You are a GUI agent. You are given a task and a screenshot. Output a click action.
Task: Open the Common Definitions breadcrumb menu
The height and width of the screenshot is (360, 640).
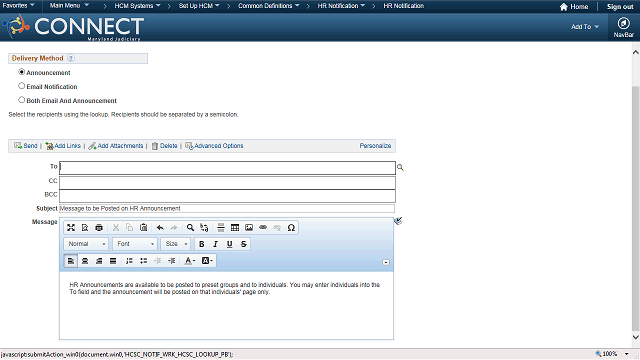point(269,6)
